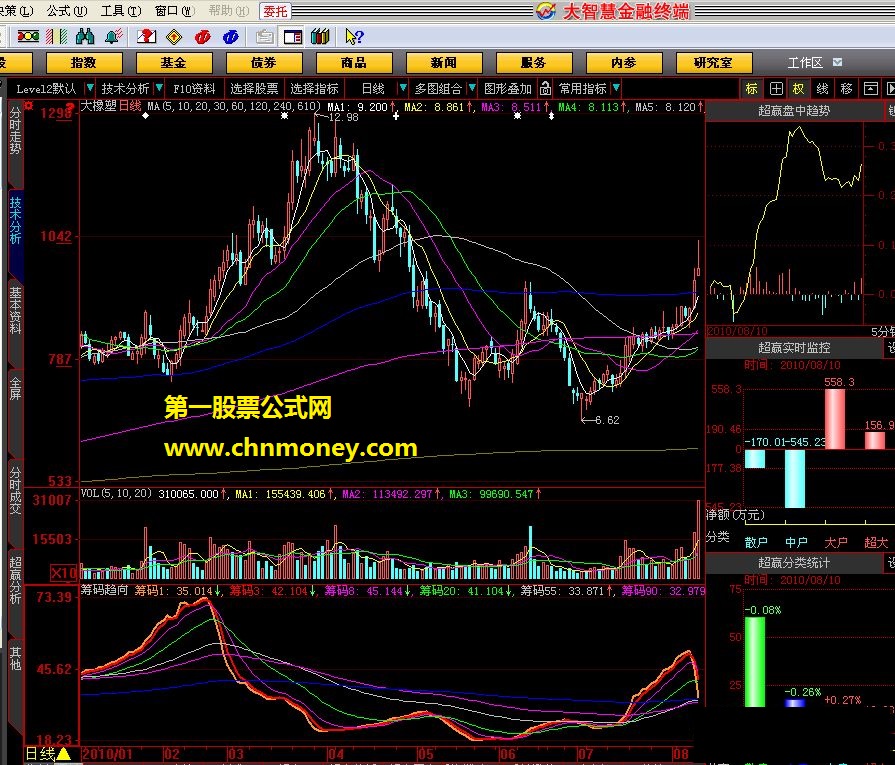Click the red question-mark flag icon
895x765 pixels.
point(146,37)
